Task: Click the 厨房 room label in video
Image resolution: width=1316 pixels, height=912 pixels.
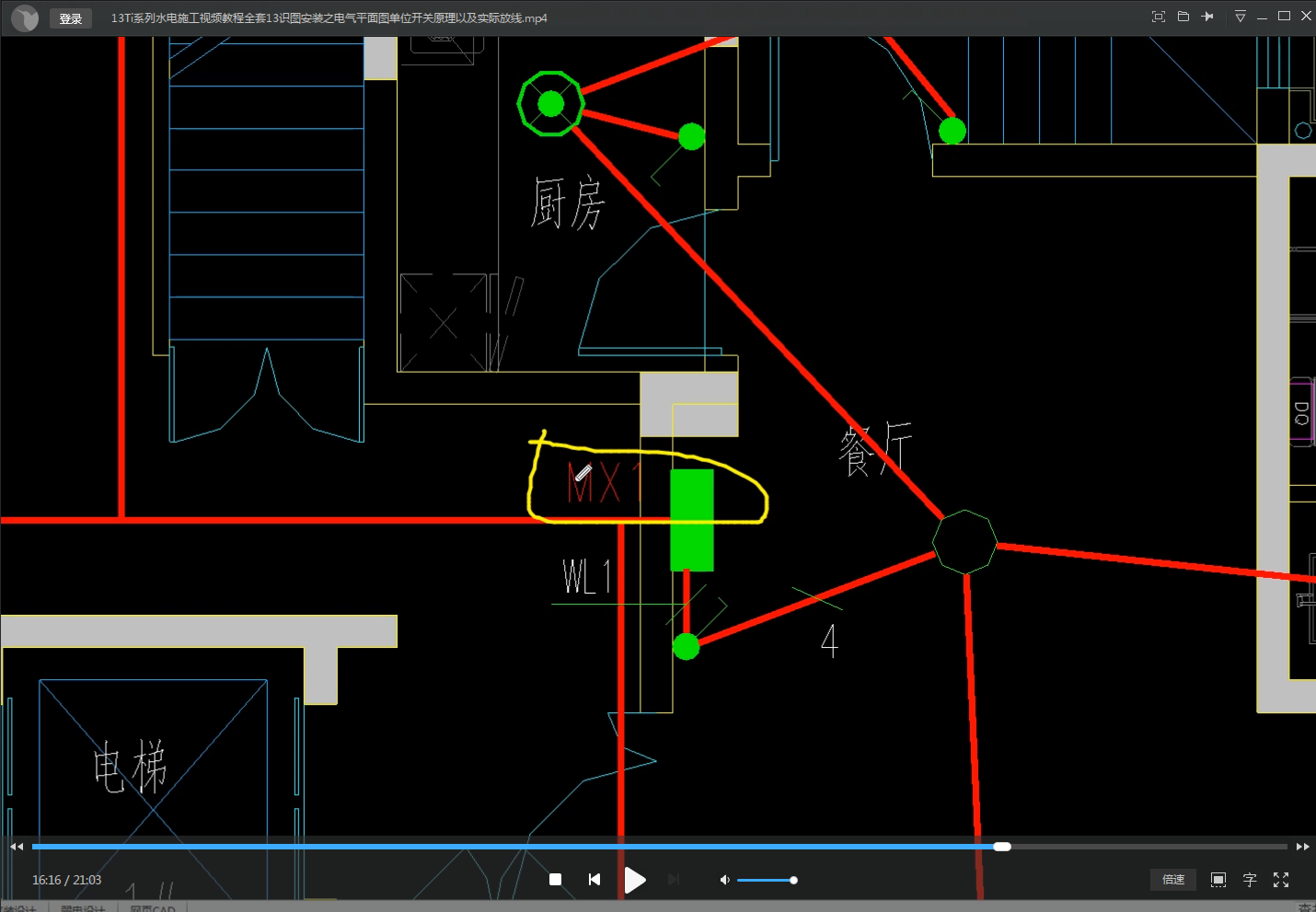Action: [568, 203]
